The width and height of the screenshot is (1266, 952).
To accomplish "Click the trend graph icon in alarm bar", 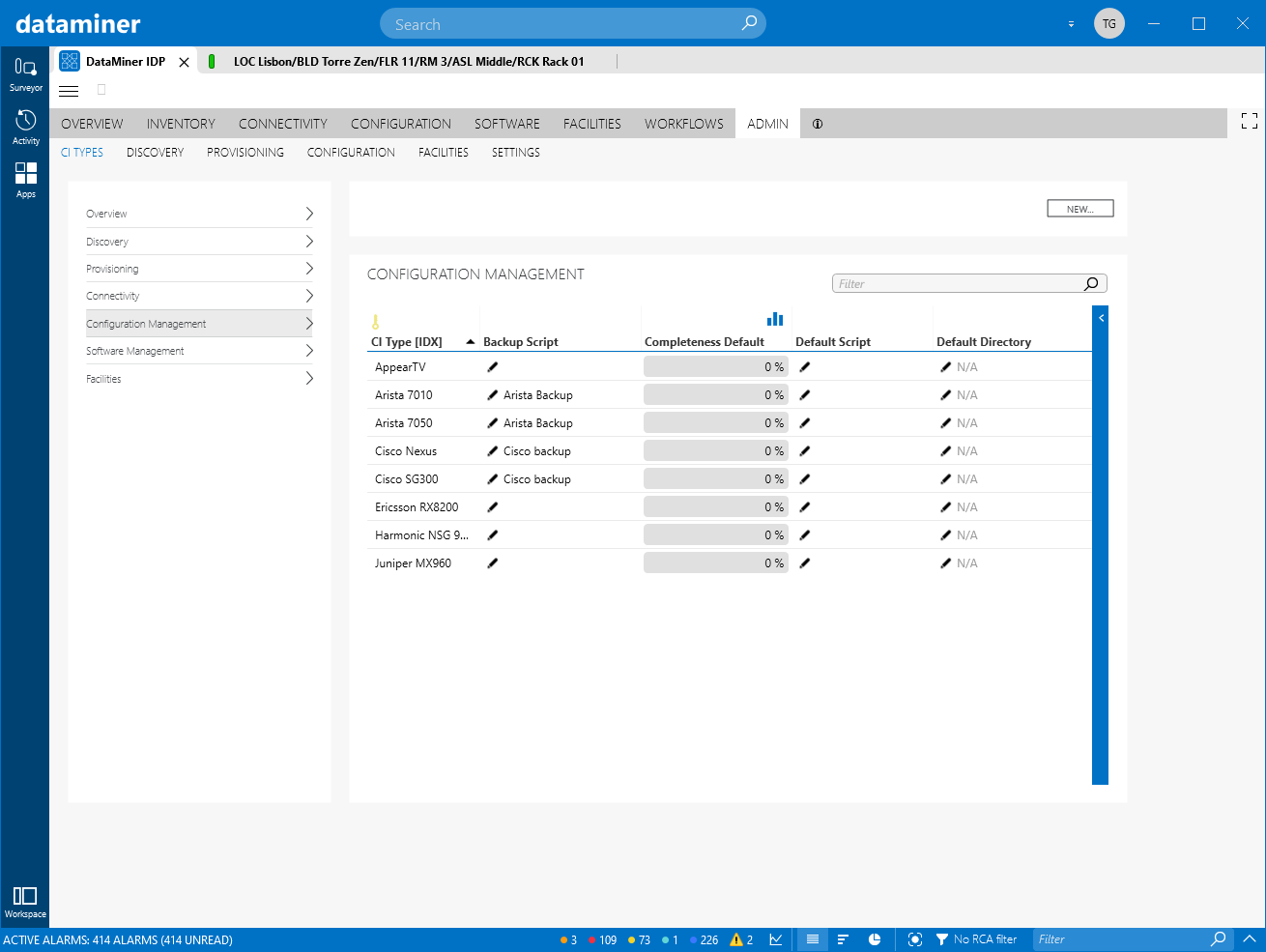I will coord(776,939).
